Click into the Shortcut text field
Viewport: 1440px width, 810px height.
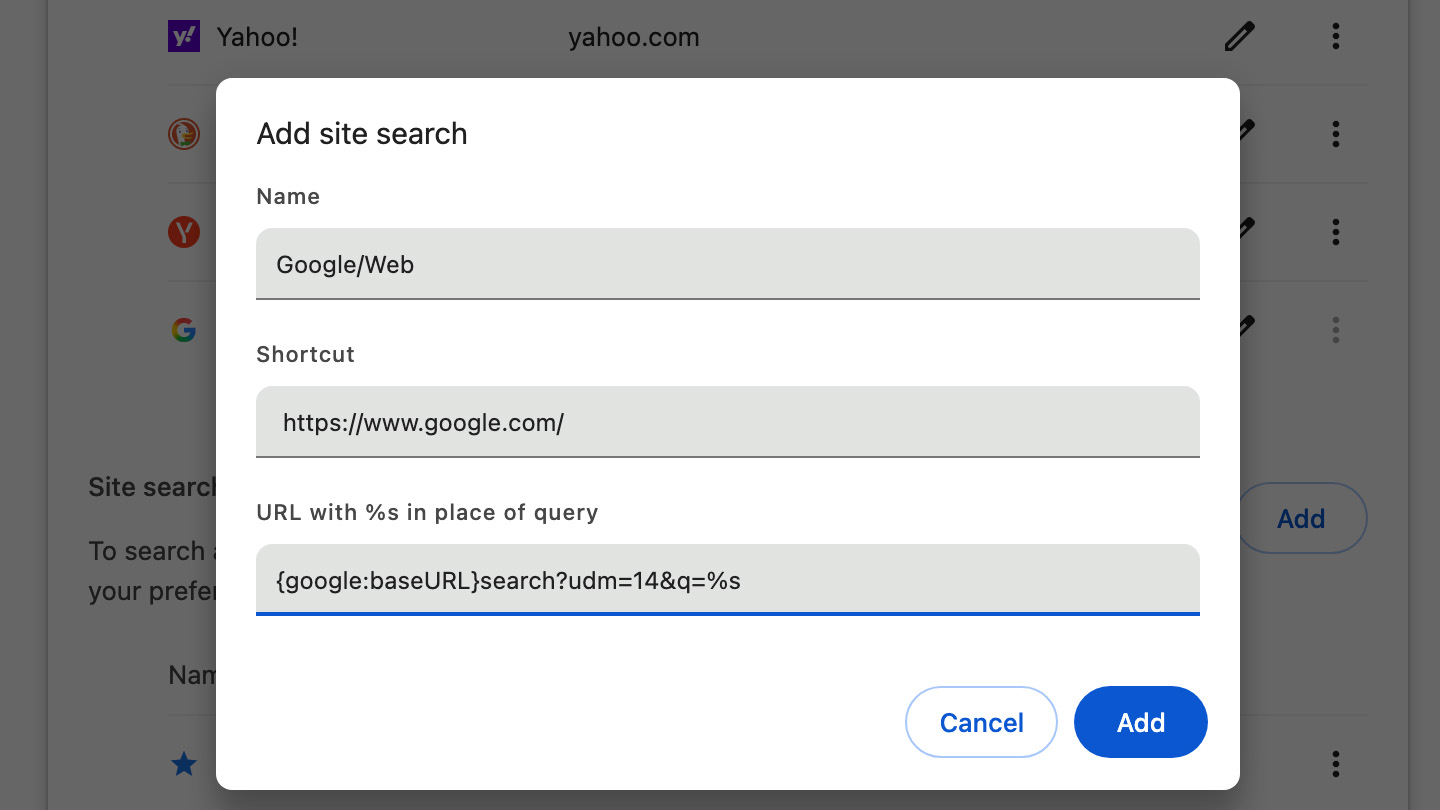(727, 422)
